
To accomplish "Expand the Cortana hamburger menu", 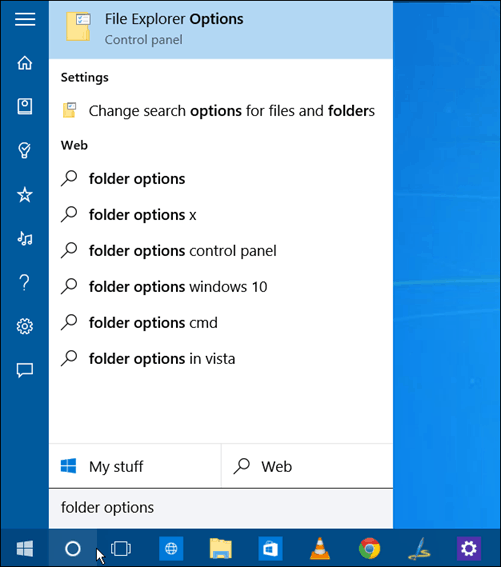I will [25, 19].
